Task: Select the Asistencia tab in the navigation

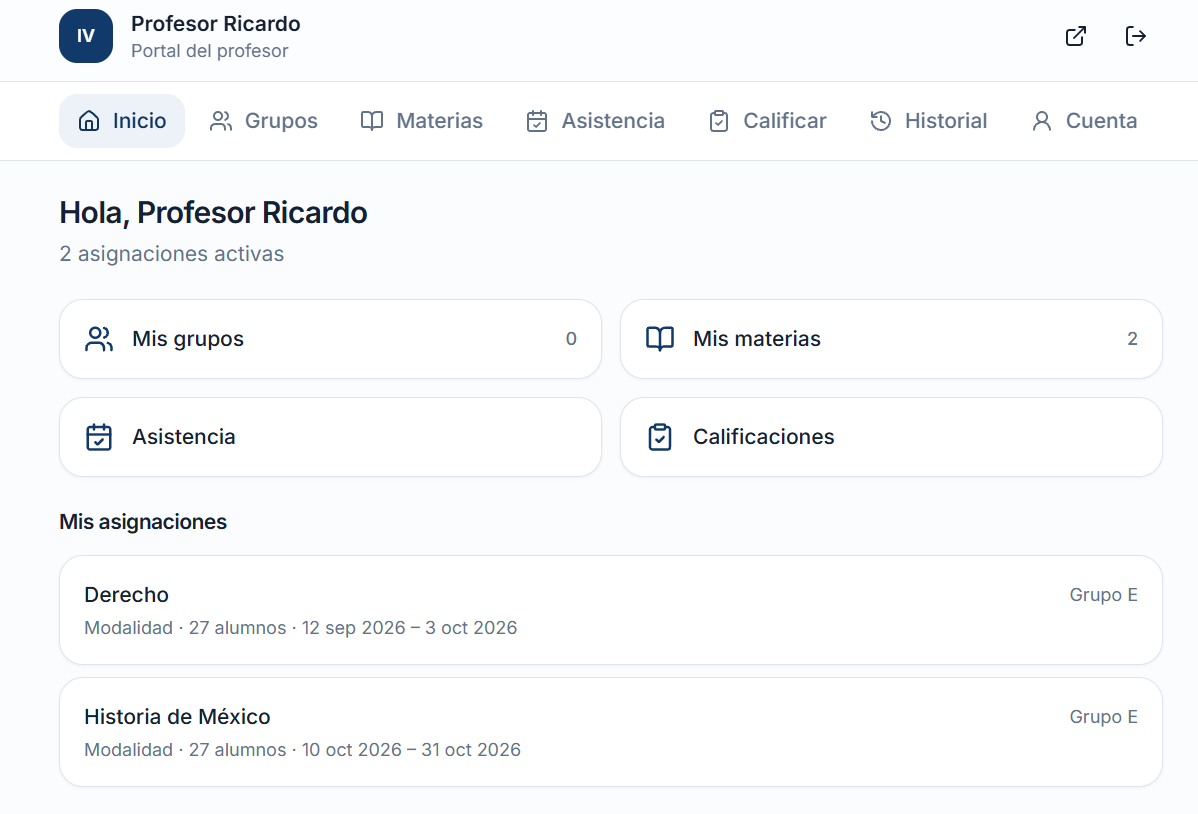Action: point(596,121)
